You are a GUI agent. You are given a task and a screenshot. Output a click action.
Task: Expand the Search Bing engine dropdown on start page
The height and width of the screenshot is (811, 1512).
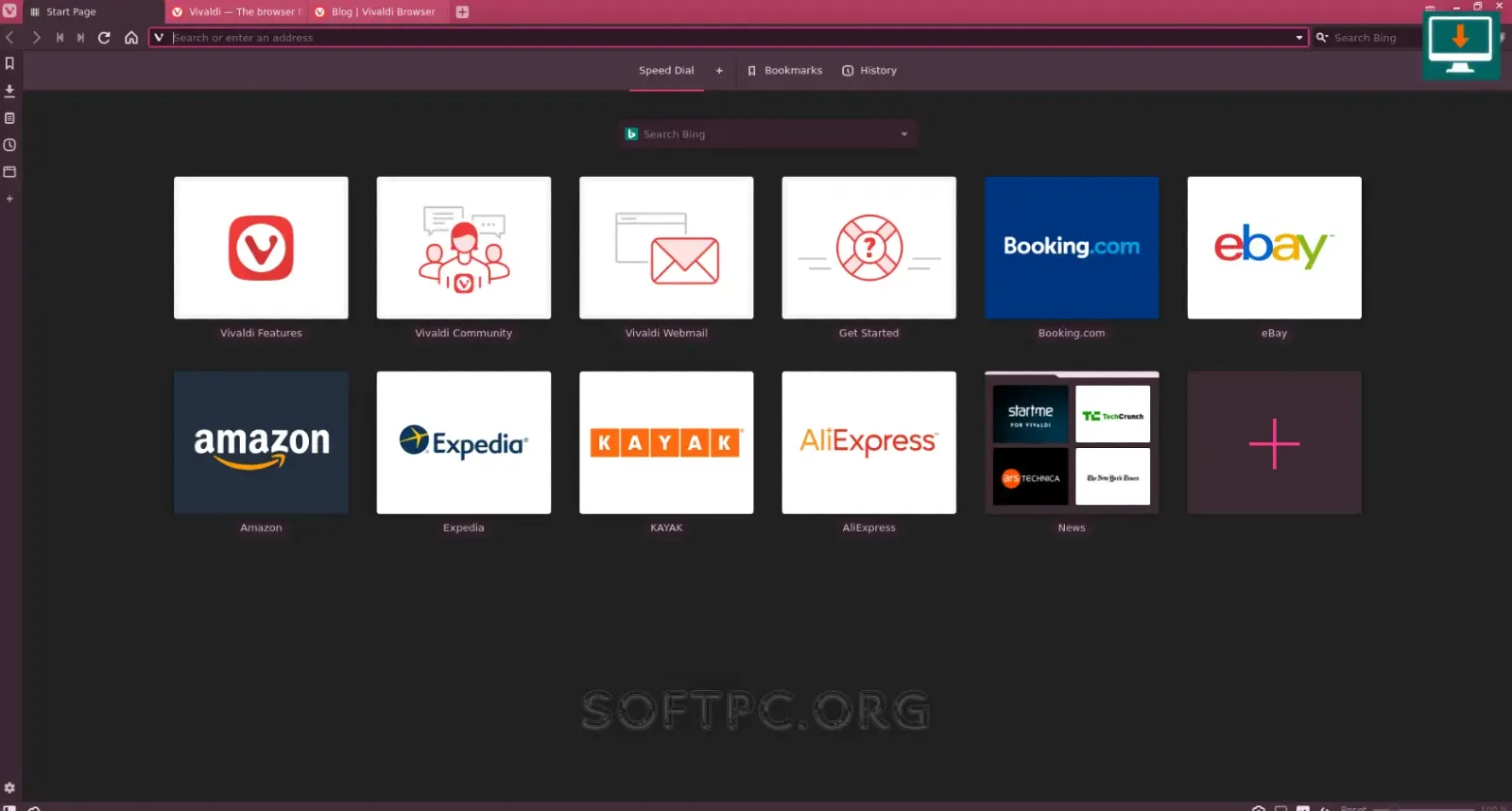pyautogui.click(x=904, y=134)
